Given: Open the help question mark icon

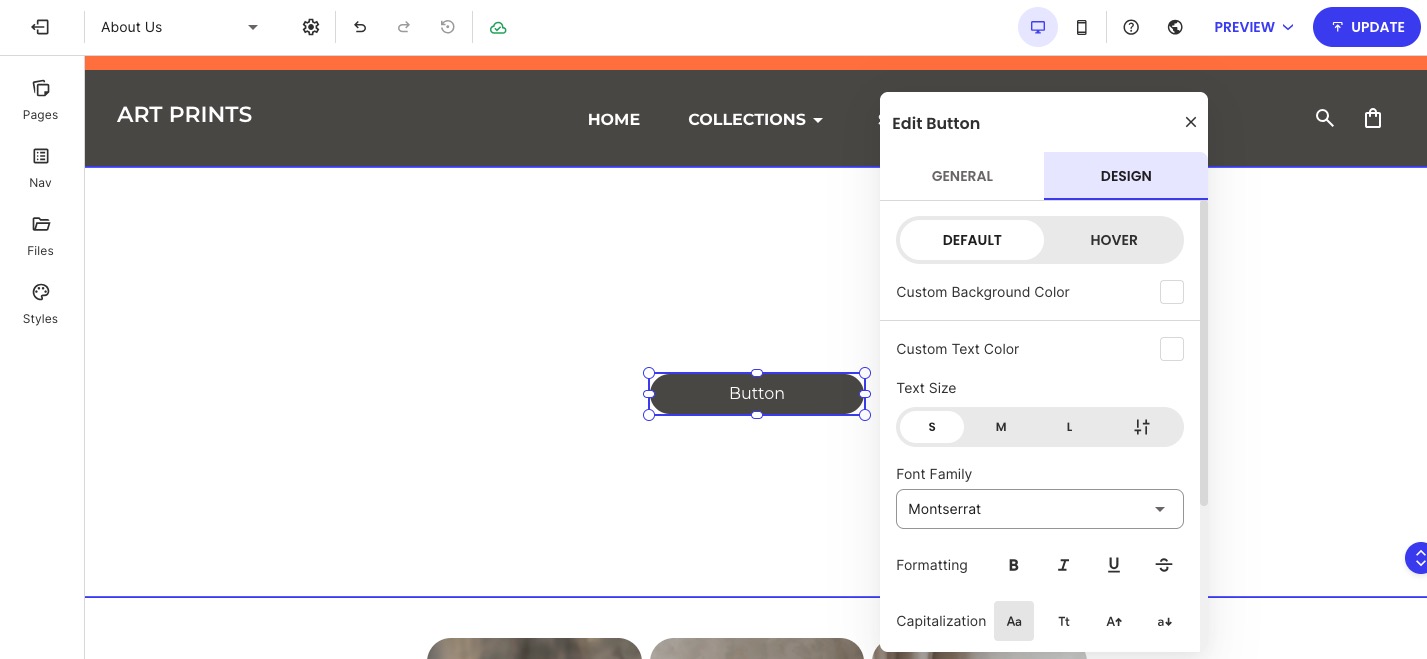Looking at the screenshot, I should click(x=1131, y=27).
